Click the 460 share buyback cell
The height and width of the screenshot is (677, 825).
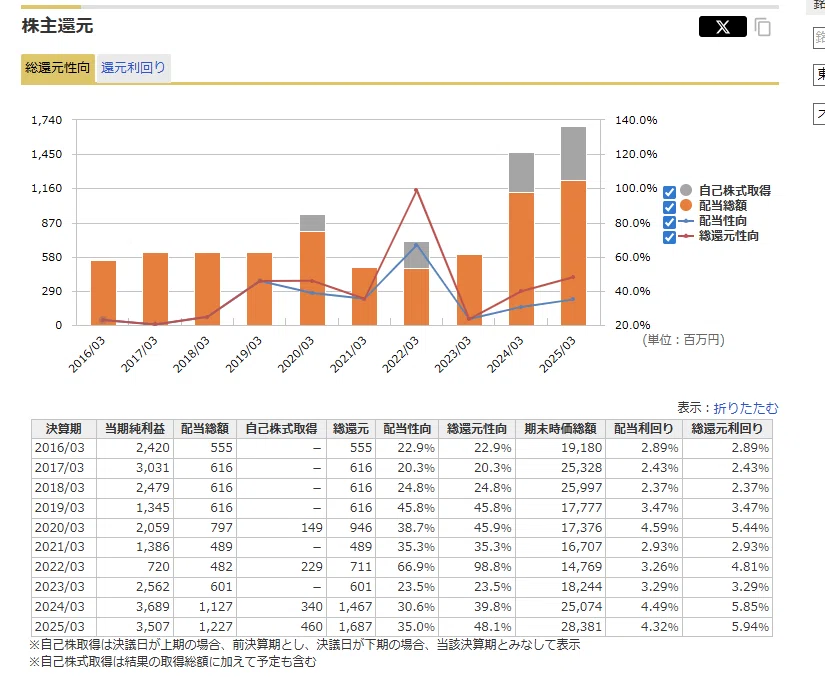coord(281,627)
